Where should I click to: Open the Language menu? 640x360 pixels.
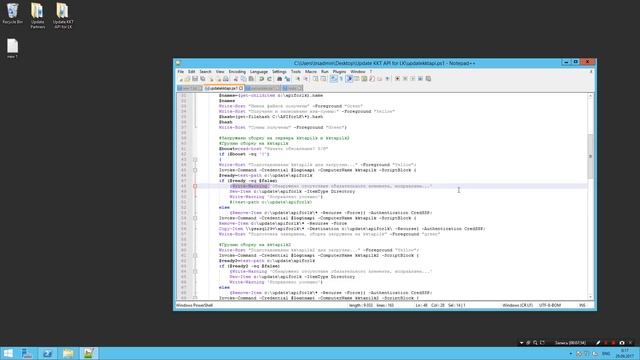coord(259,71)
